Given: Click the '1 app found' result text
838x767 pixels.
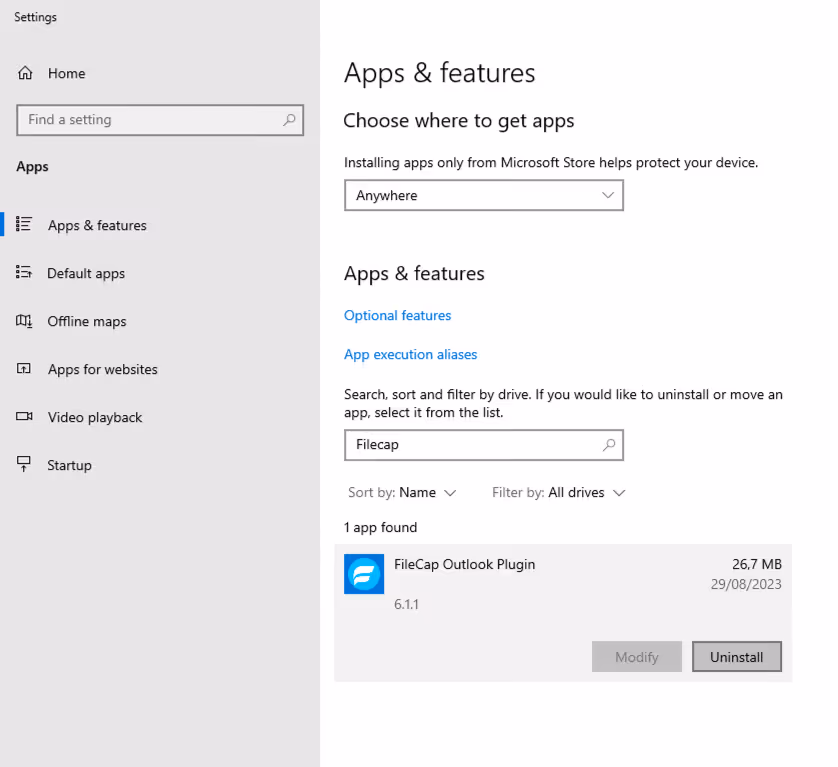Looking at the screenshot, I should click(381, 528).
